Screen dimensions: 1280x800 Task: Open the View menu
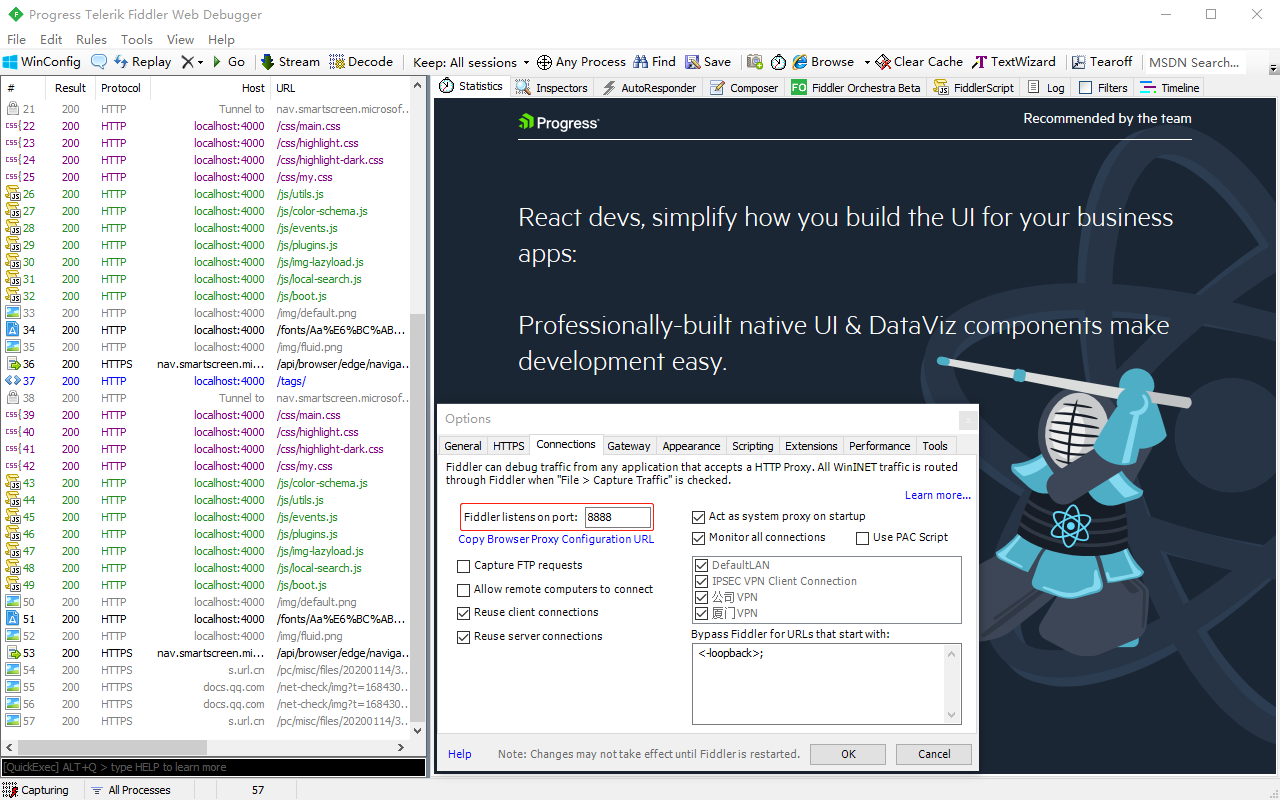coord(180,40)
